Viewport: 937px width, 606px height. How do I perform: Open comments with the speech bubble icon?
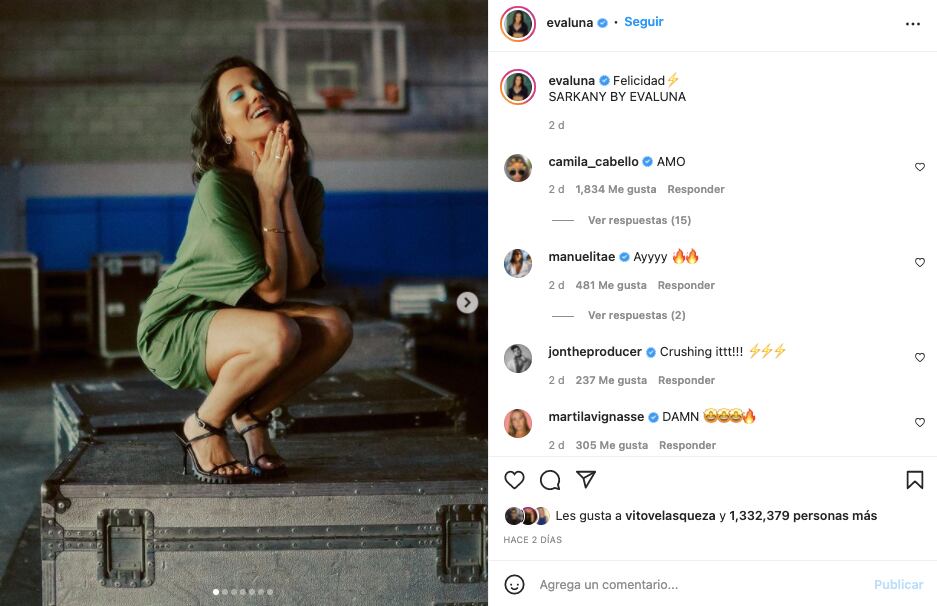pos(550,480)
